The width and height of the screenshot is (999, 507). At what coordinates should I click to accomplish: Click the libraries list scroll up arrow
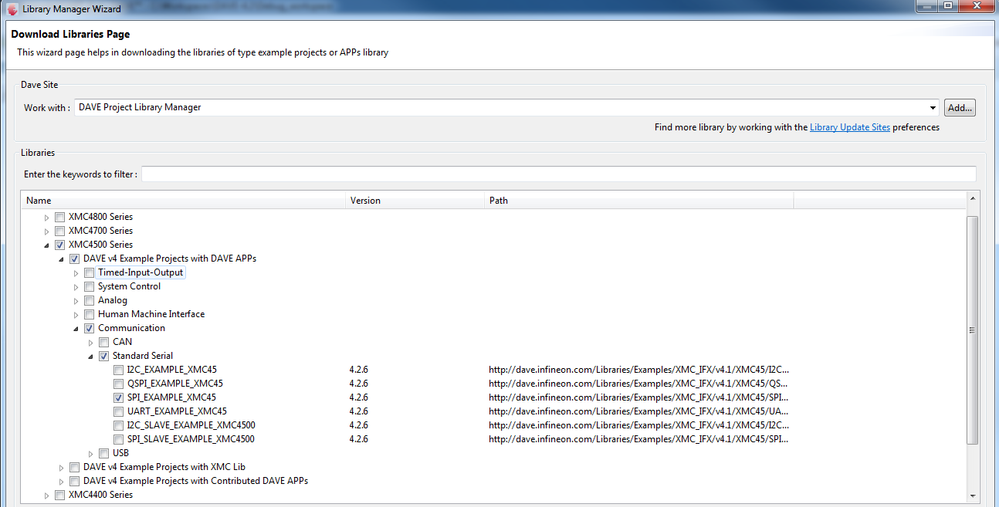coord(972,199)
